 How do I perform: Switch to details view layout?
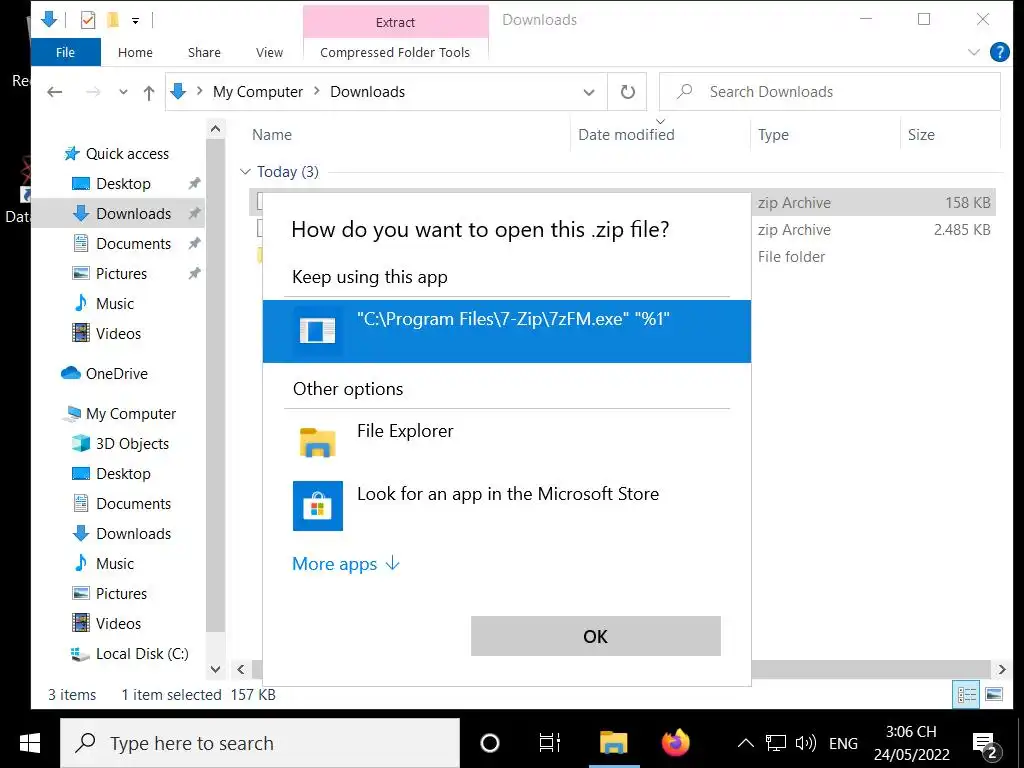967,695
